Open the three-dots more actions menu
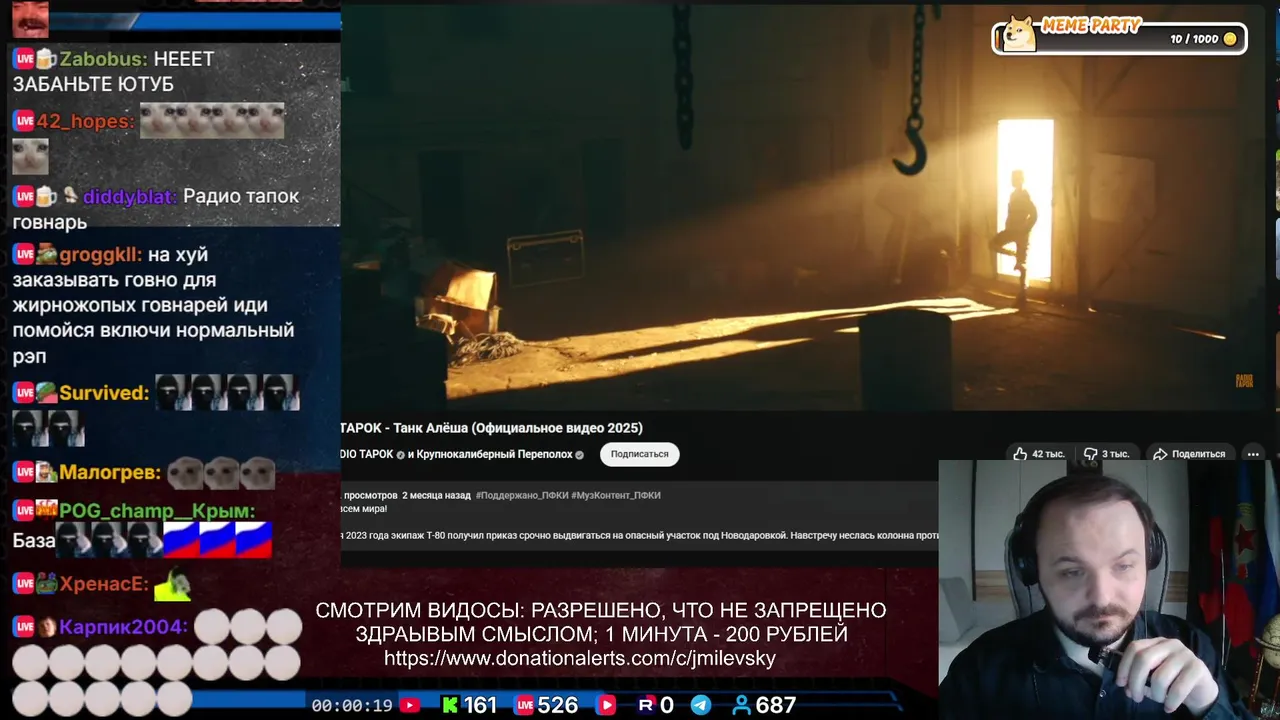1280x720 pixels. 1253,454
